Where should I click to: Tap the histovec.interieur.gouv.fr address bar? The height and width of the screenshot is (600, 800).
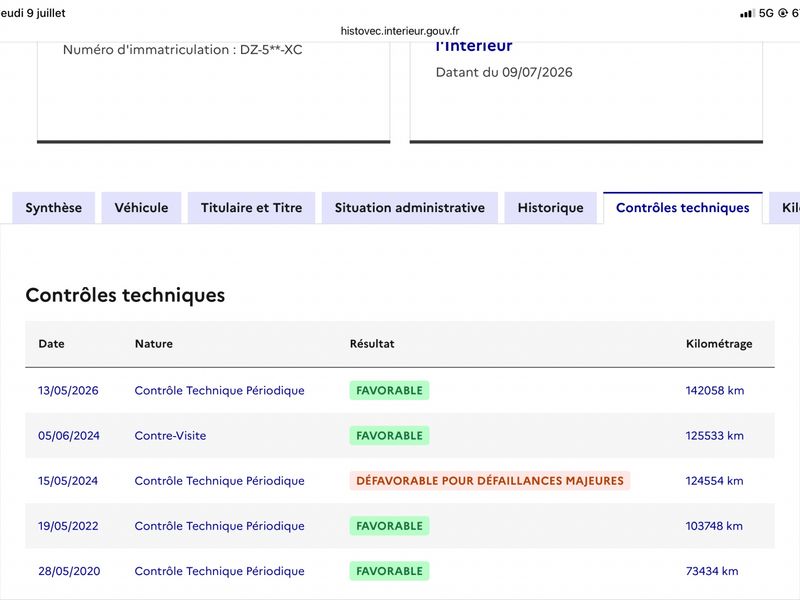400,31
